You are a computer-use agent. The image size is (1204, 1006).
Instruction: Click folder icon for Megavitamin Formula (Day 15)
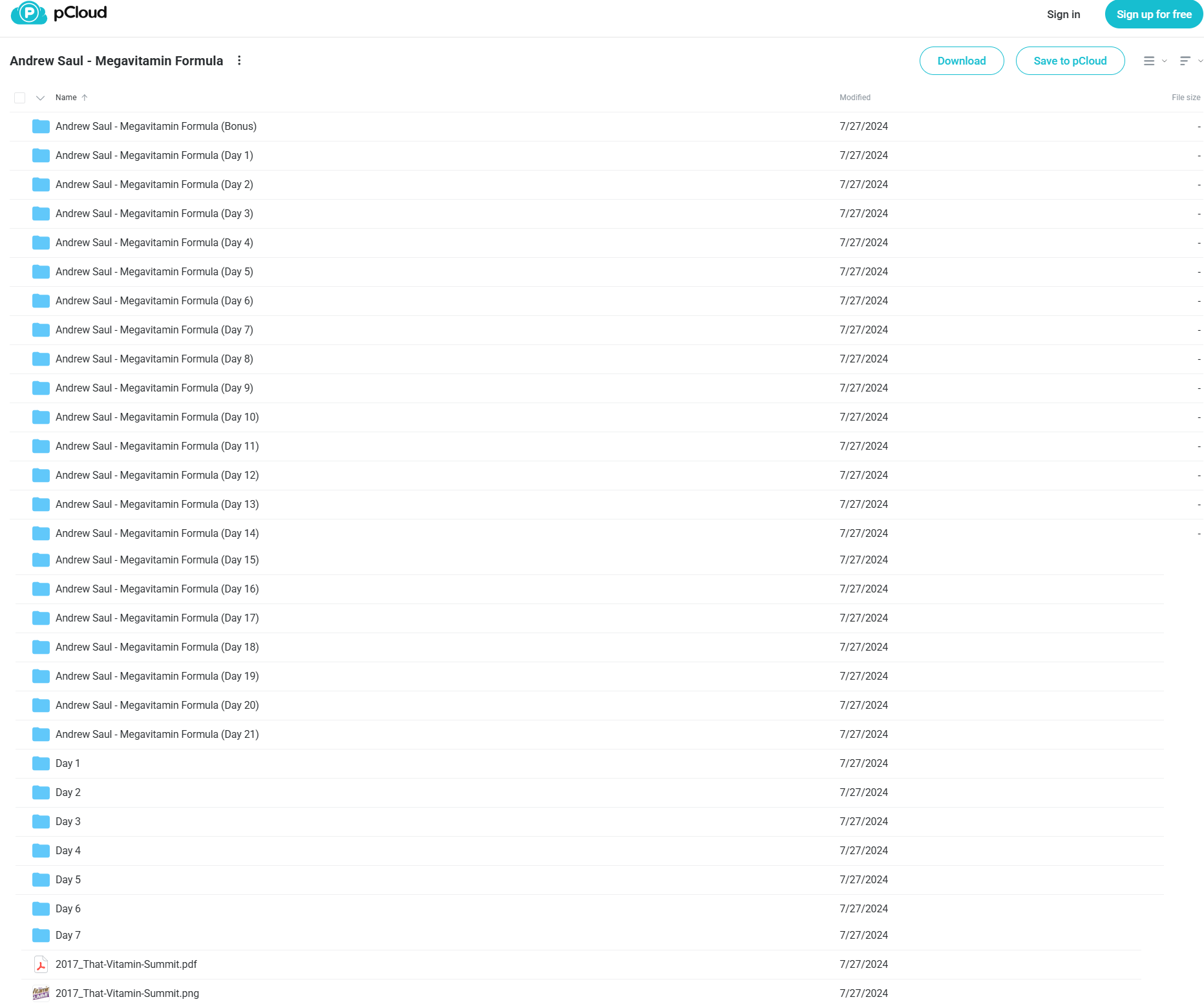click(41, 560)
